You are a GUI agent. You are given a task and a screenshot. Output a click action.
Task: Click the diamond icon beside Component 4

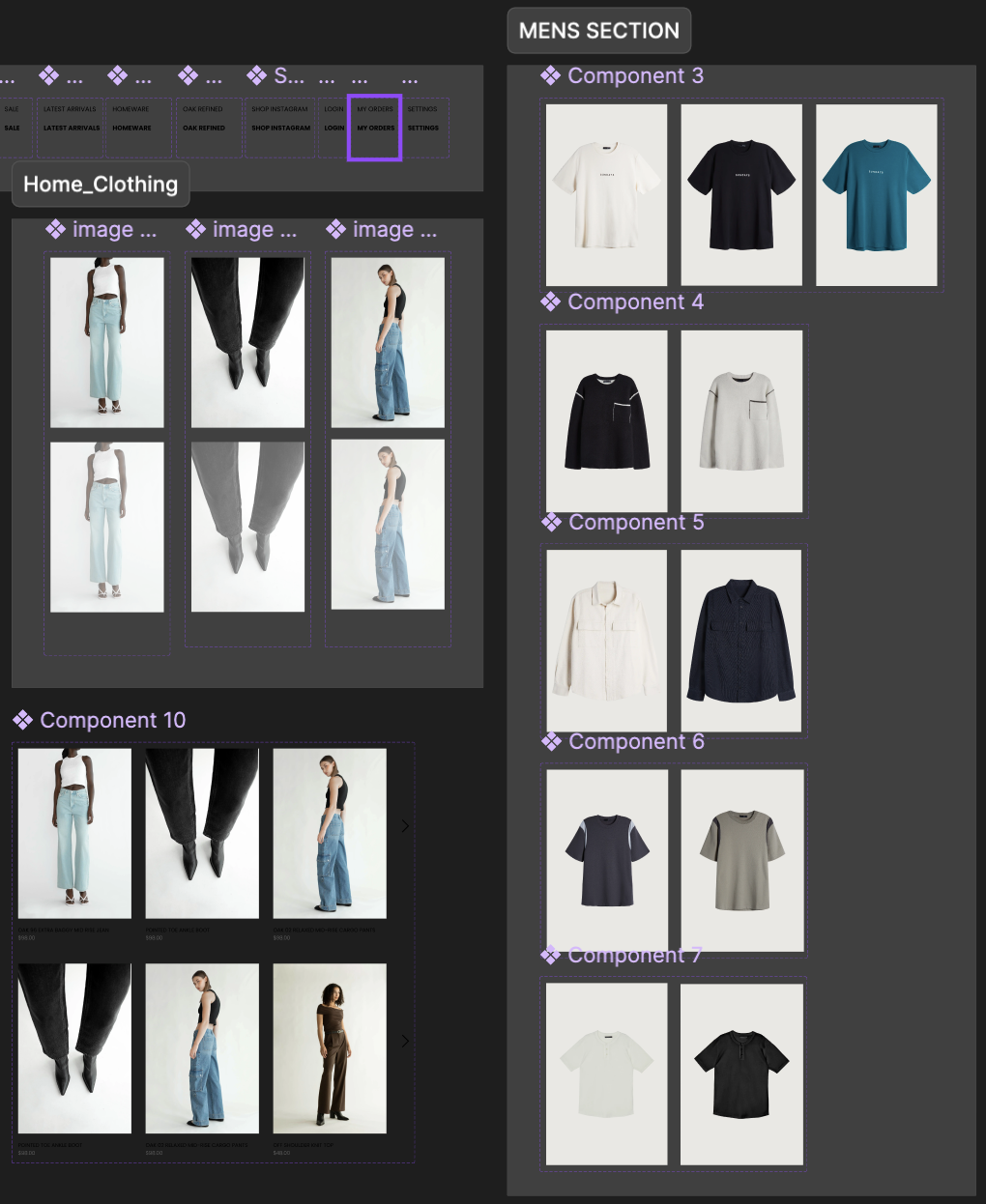click(x=551, y=301)
